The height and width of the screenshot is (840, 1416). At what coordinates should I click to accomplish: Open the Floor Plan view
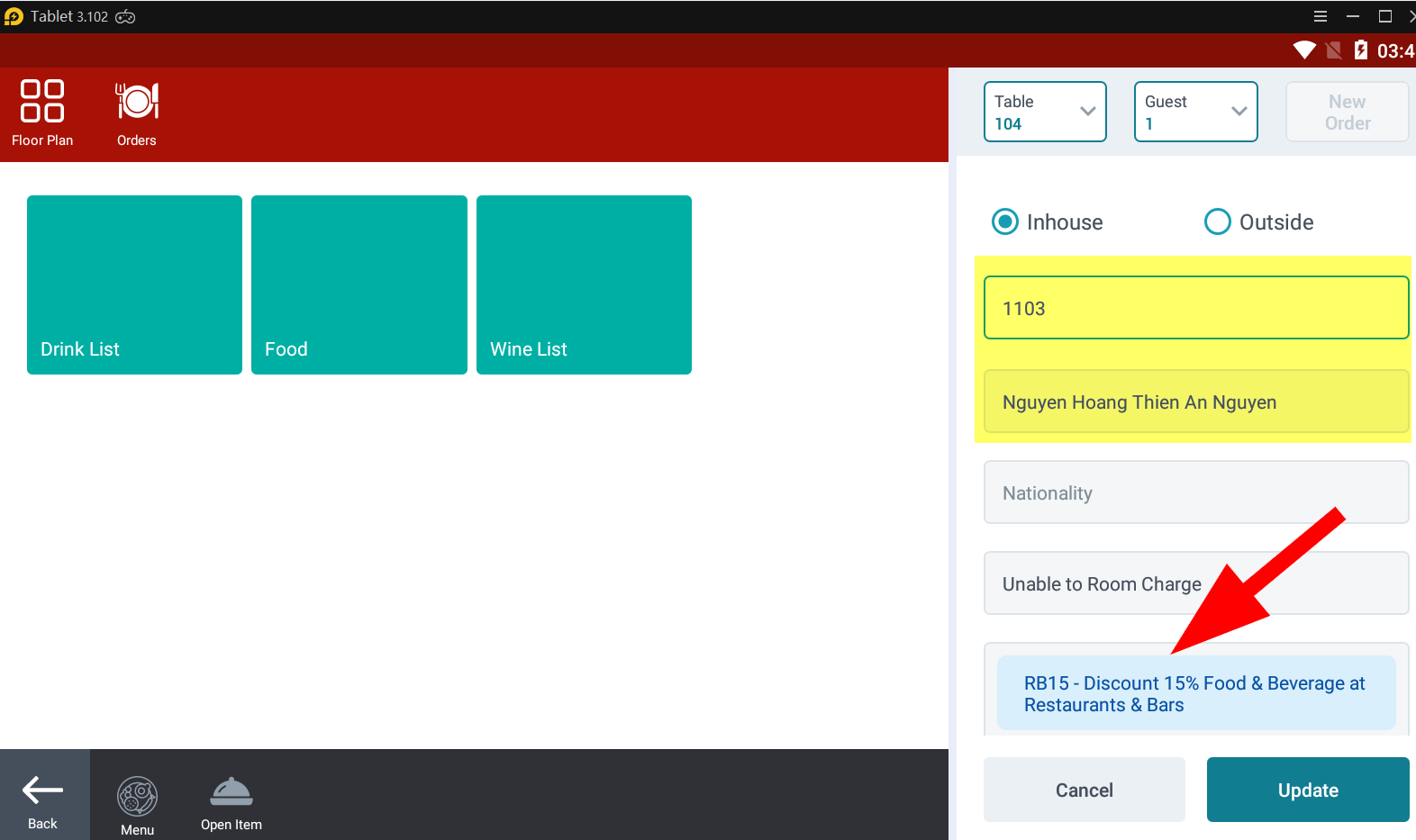click(42, 113)
